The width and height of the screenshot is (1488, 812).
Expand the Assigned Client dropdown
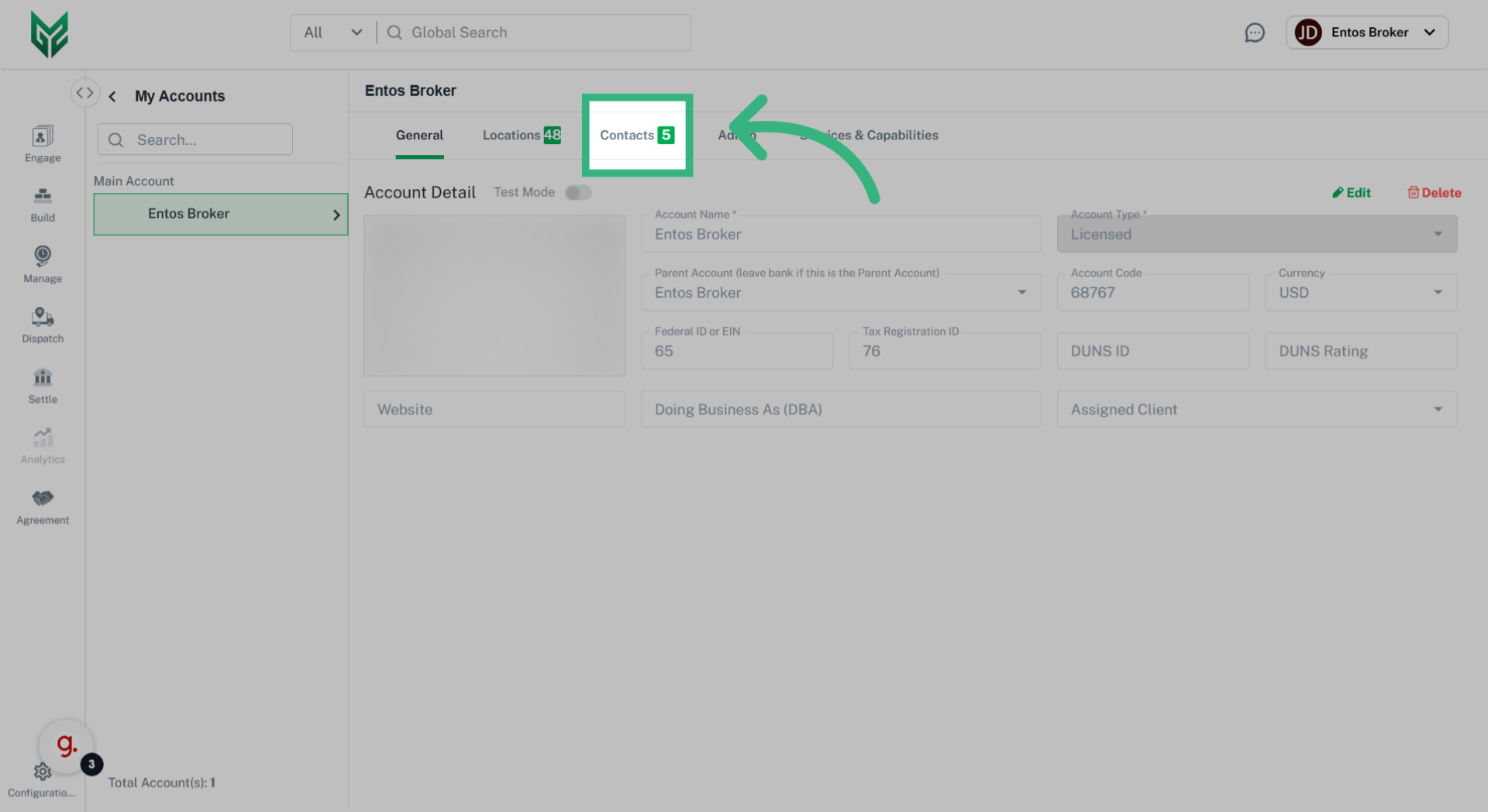(x=1256, y=409)
